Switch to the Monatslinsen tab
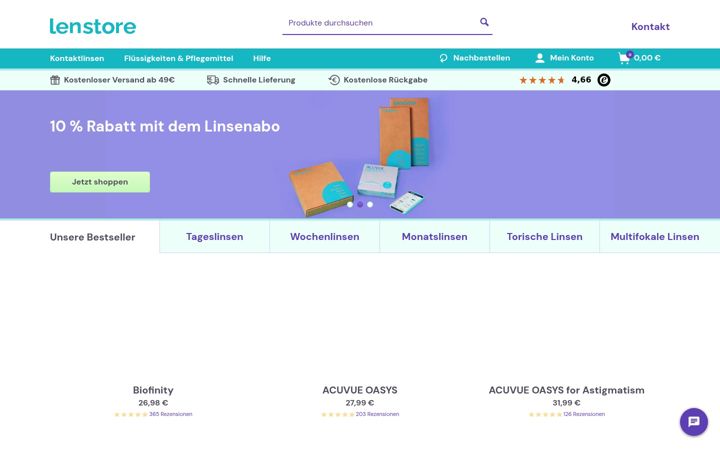720x450 pixels. click(434, 237)
